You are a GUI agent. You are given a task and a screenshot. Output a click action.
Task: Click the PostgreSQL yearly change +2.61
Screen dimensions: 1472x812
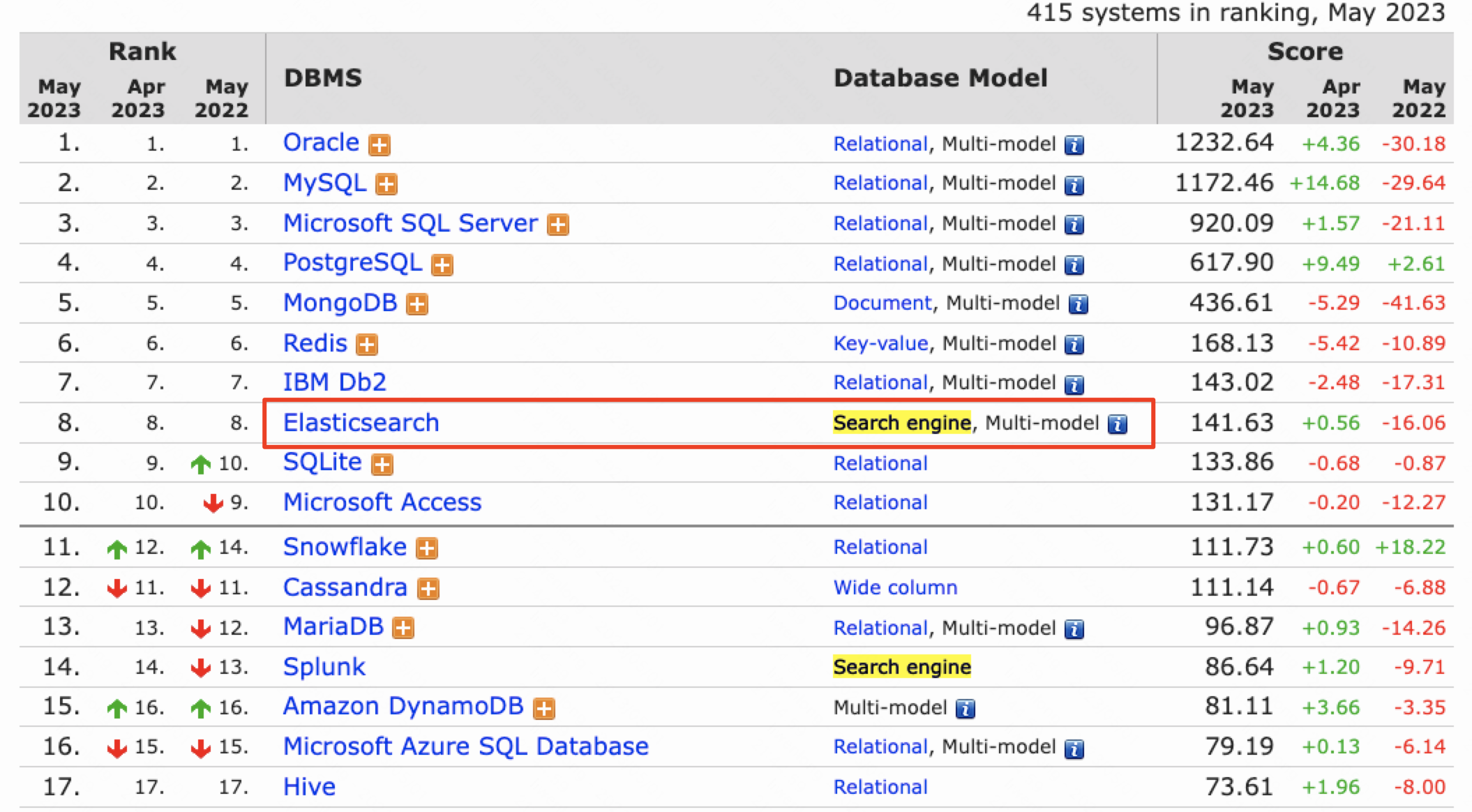1416,264
